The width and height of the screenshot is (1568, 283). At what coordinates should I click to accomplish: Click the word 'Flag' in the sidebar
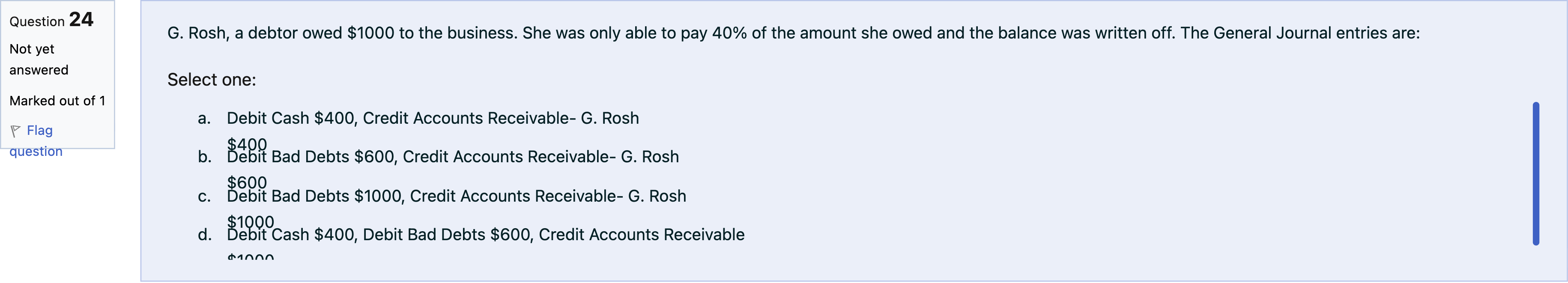pyautogui.click(x=39, y=130)
